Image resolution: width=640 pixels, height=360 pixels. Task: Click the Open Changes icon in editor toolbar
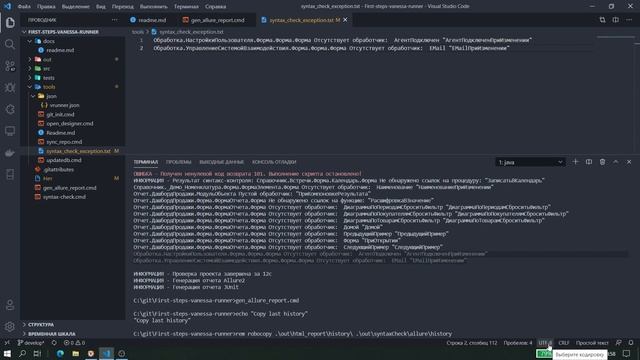coord(602,20)
